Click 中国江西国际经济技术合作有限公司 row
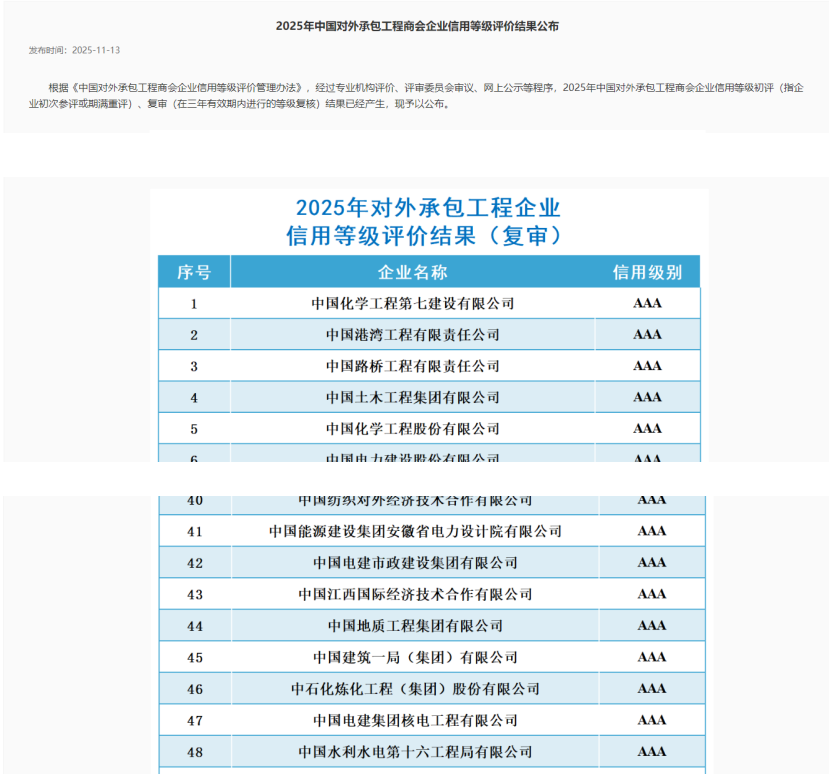 click(416, 594)
